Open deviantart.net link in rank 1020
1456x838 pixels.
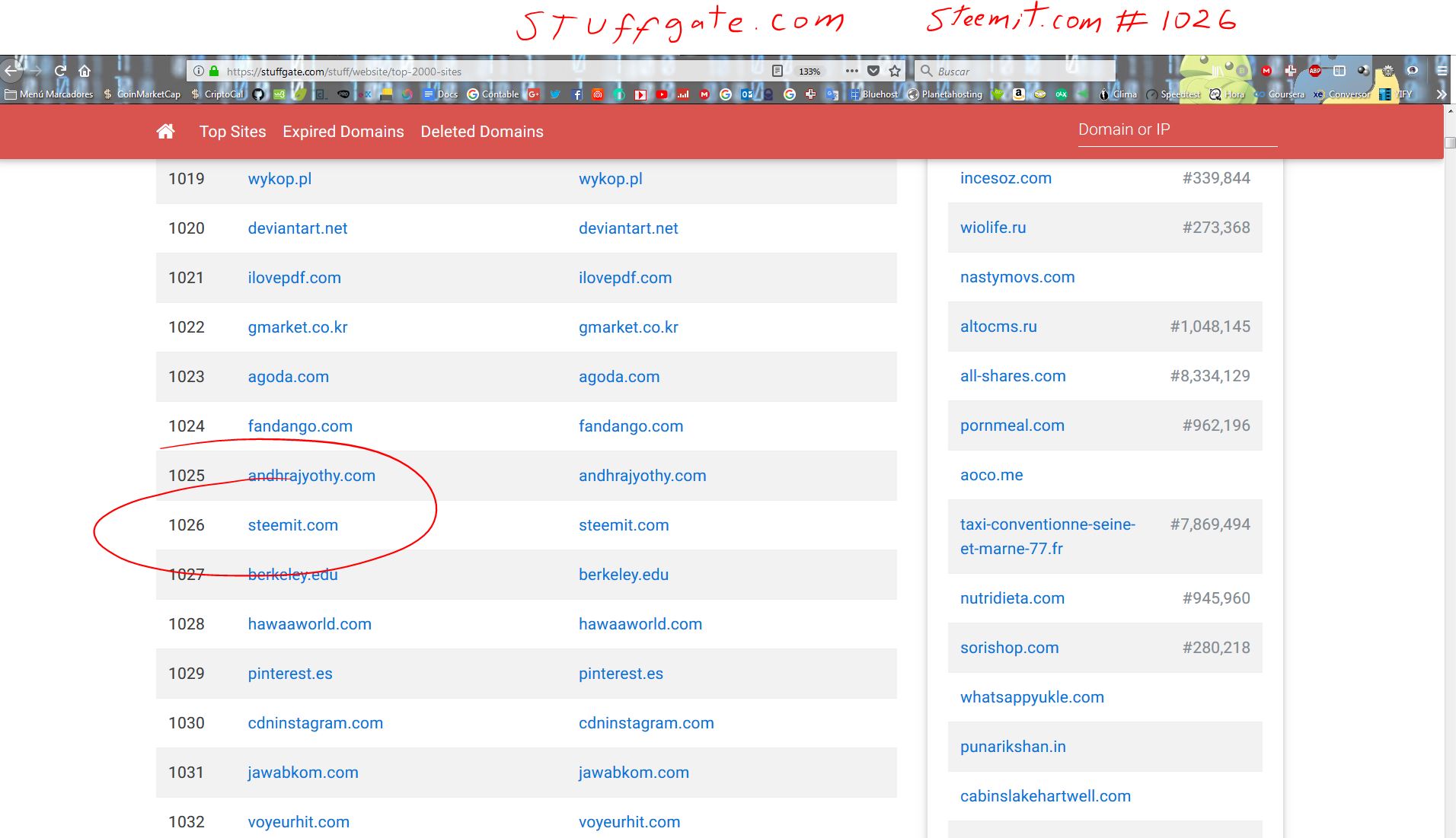298,228
